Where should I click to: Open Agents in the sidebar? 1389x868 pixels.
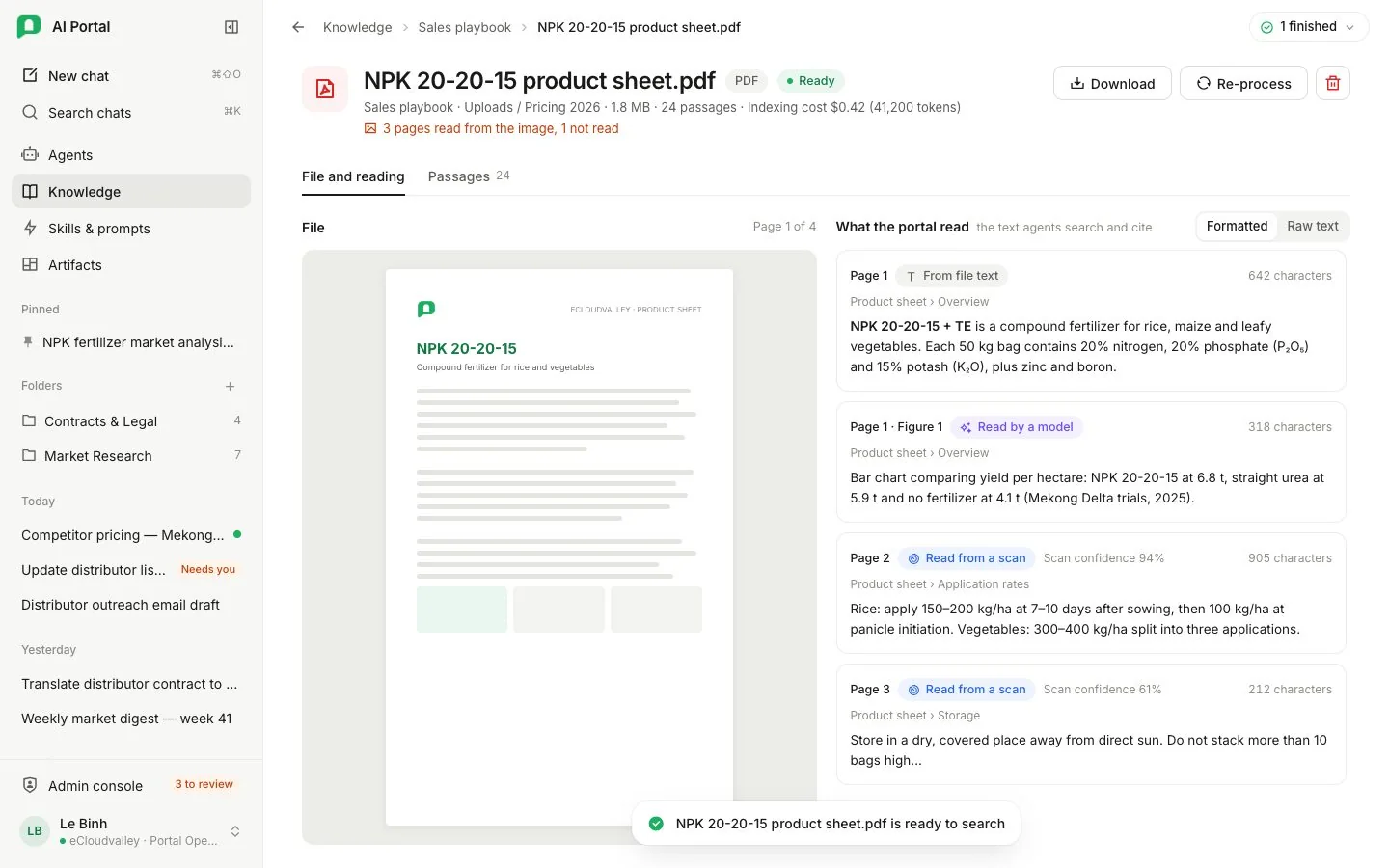131,154
